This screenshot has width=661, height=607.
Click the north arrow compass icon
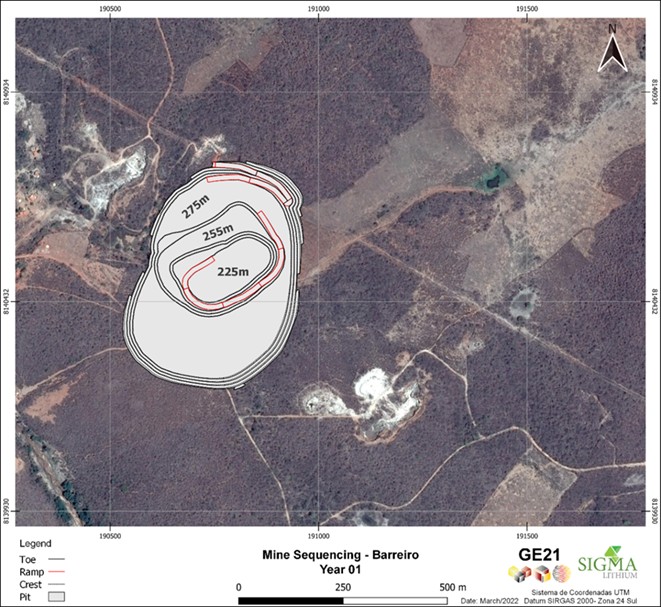tap(610, 50)
